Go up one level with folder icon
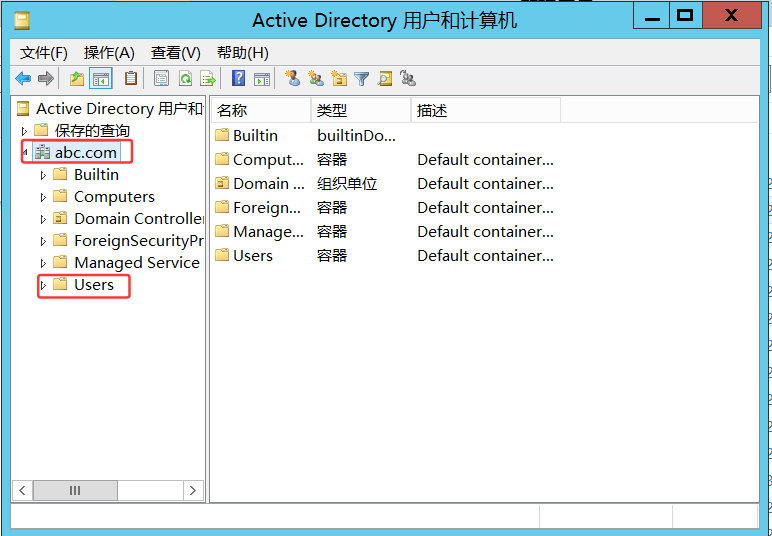Screen dimensions: 772x536 [77, 78]
